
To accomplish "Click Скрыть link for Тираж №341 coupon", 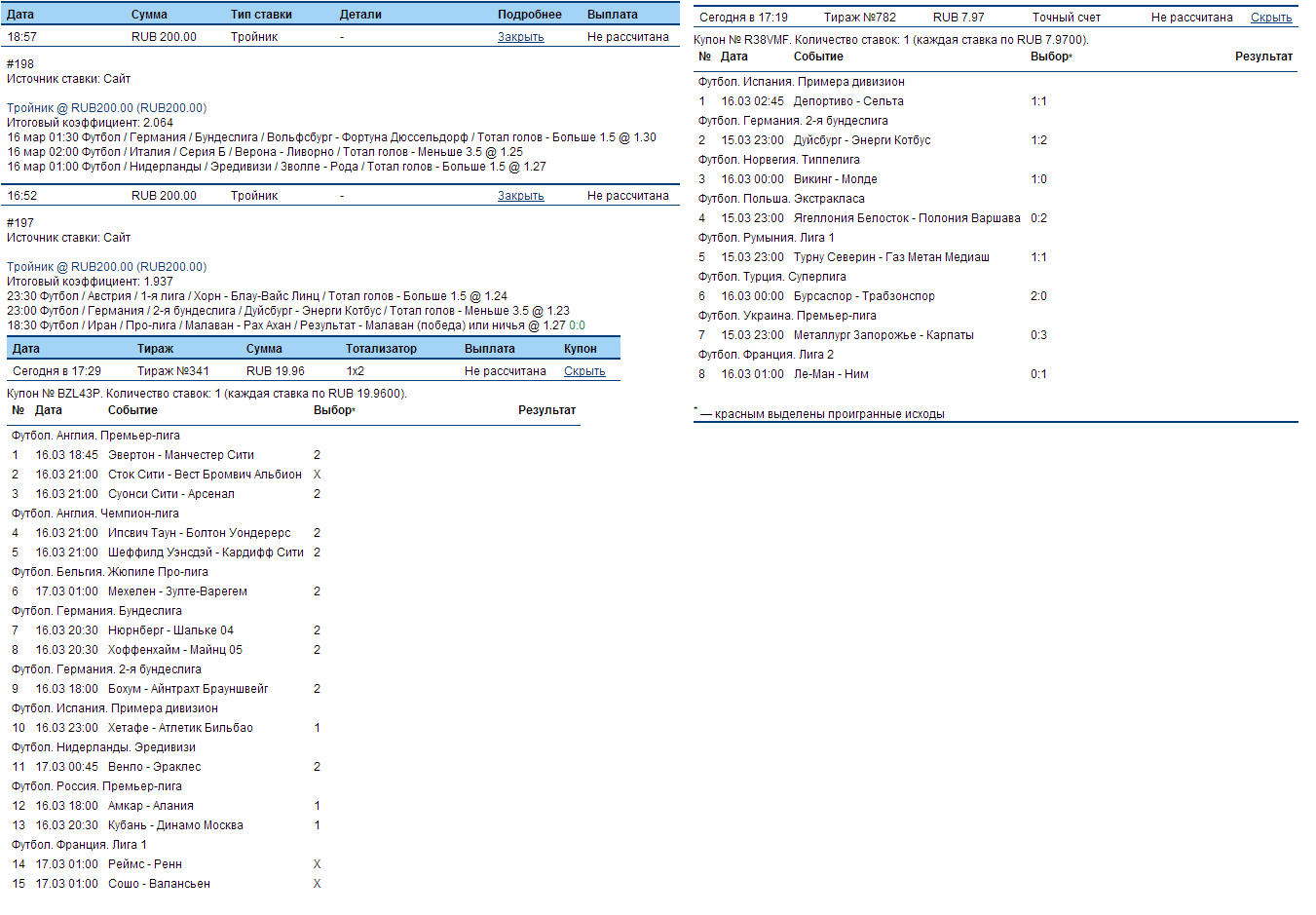I will click(584, 371).
